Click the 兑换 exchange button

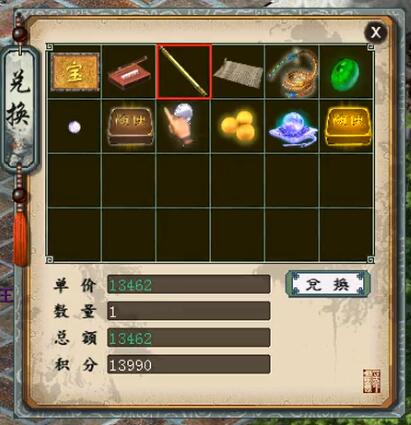coord(328,284)
